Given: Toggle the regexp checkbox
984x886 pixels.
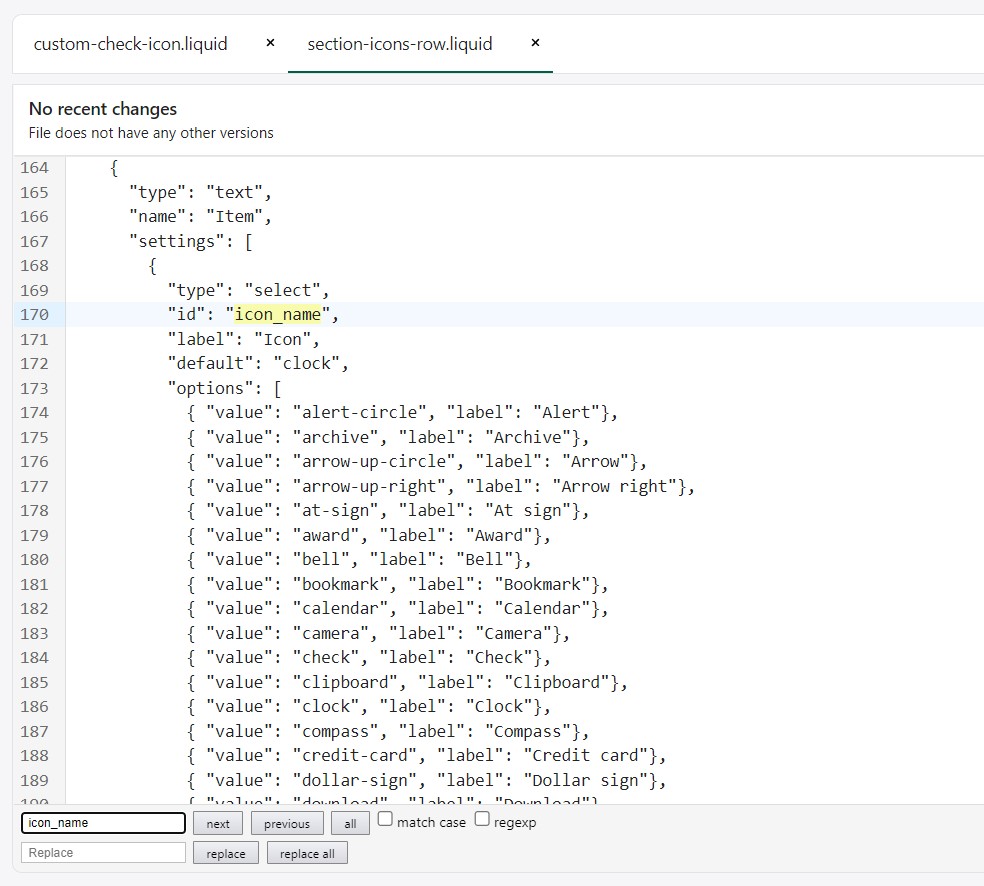Looking at the screenshot, I should point(482,819).
